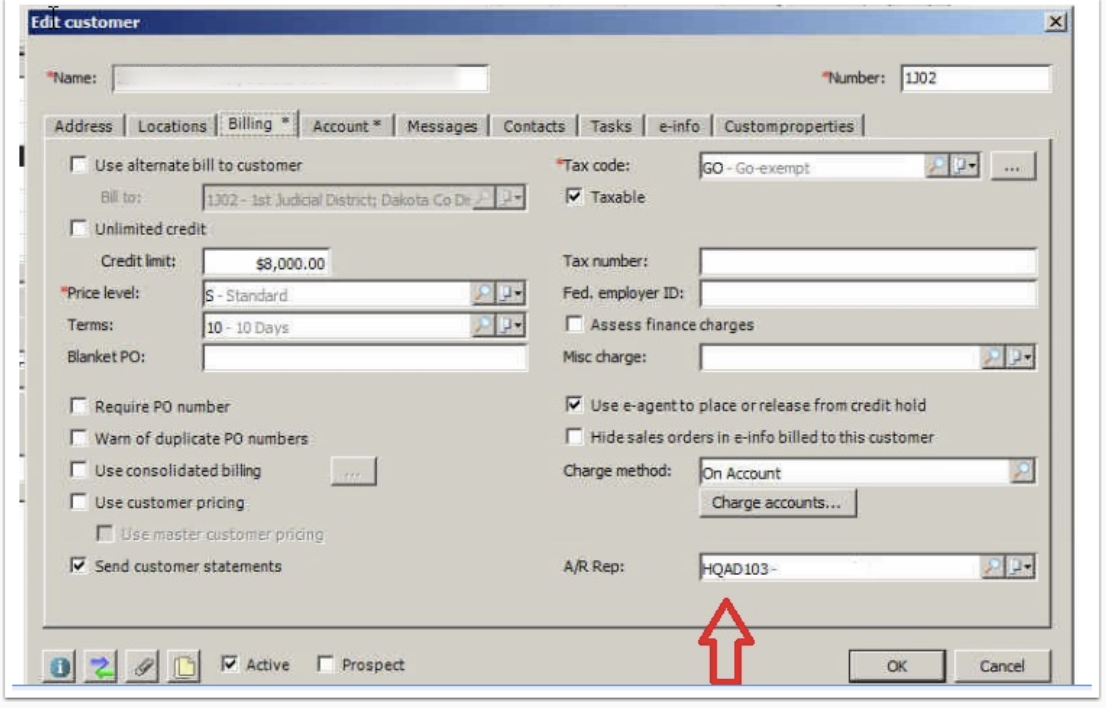Open the Tasks tab
The image size is (1106, 708).
(611, 126)
